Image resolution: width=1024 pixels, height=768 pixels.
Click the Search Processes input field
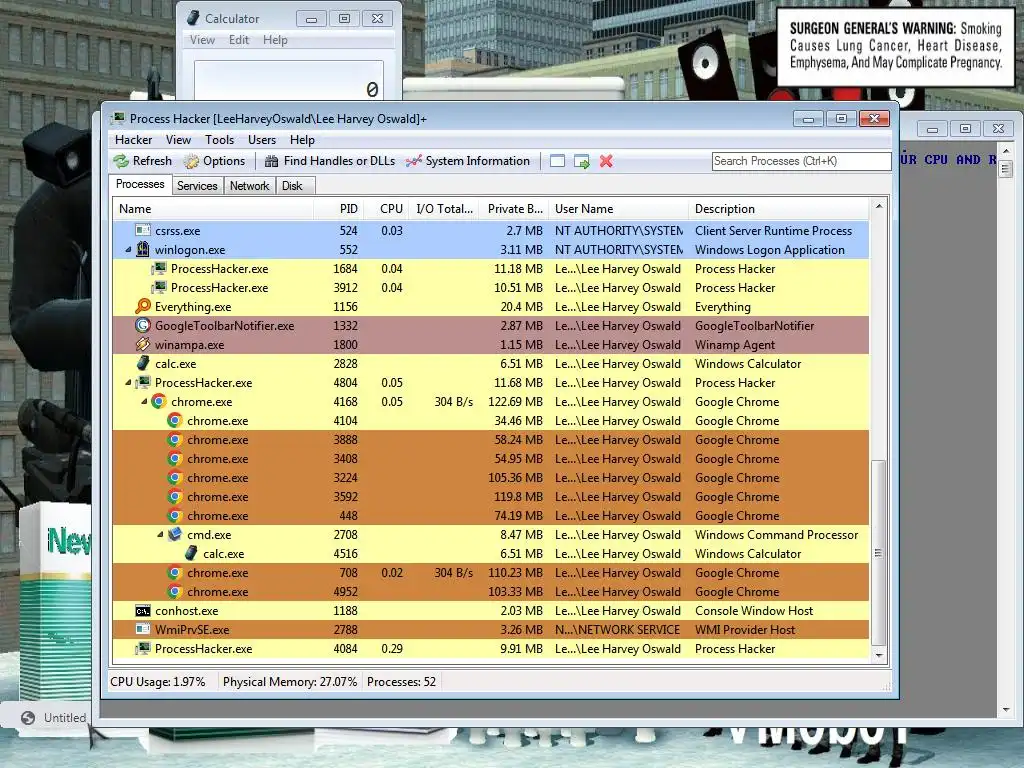801,161
